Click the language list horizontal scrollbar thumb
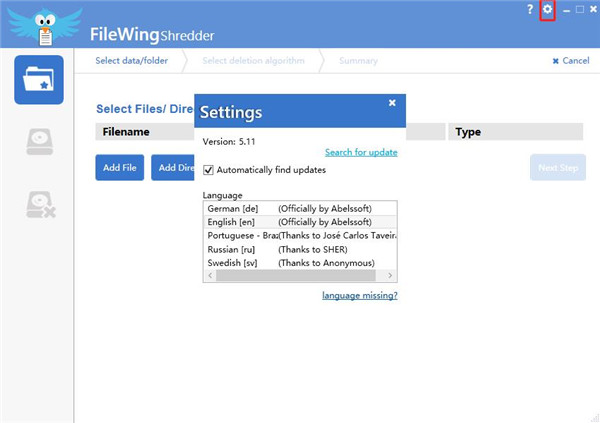This screenshot has height=423, width=600. coord(296,275)
